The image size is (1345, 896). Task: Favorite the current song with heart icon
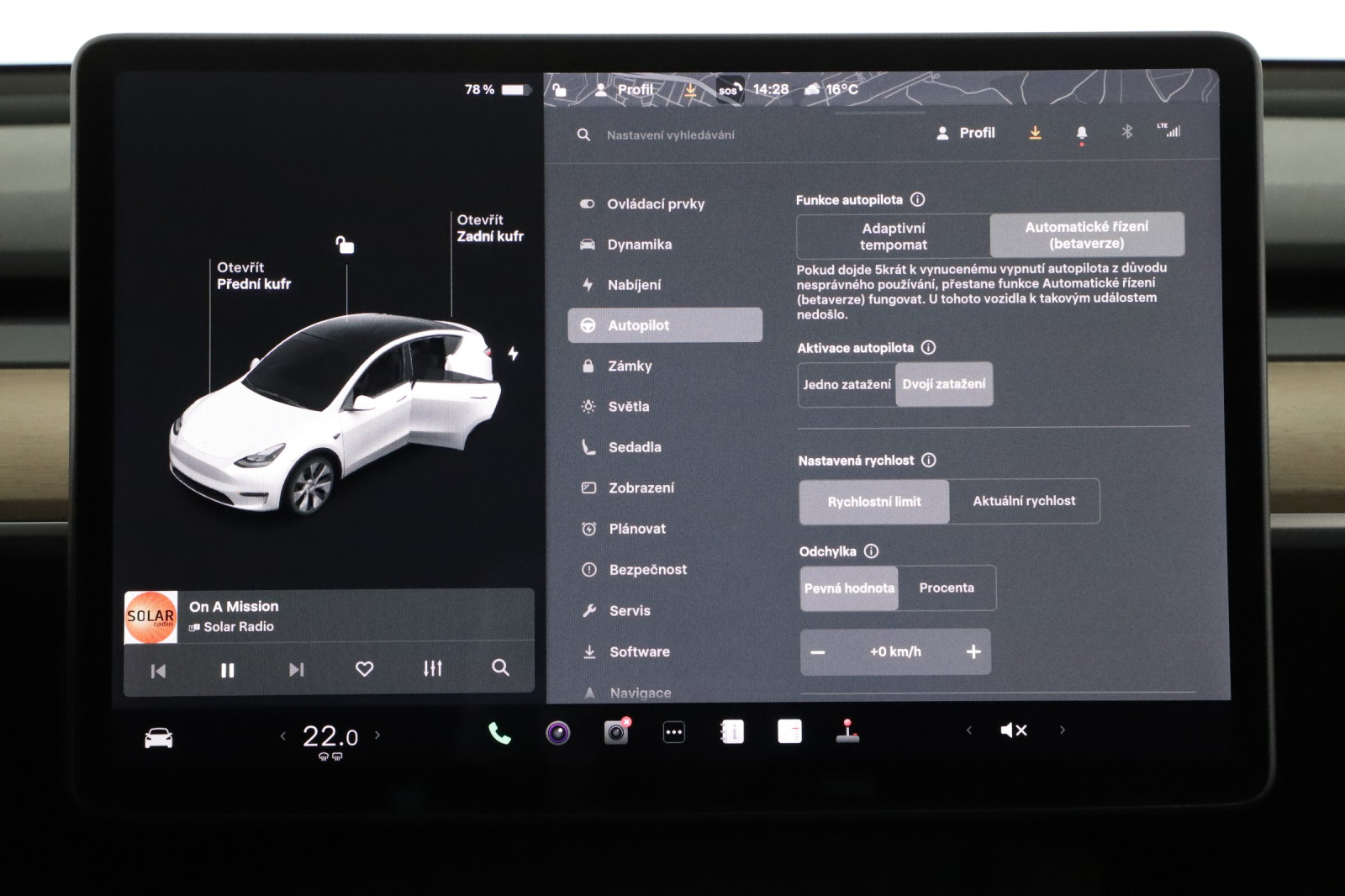pos(364,669)
